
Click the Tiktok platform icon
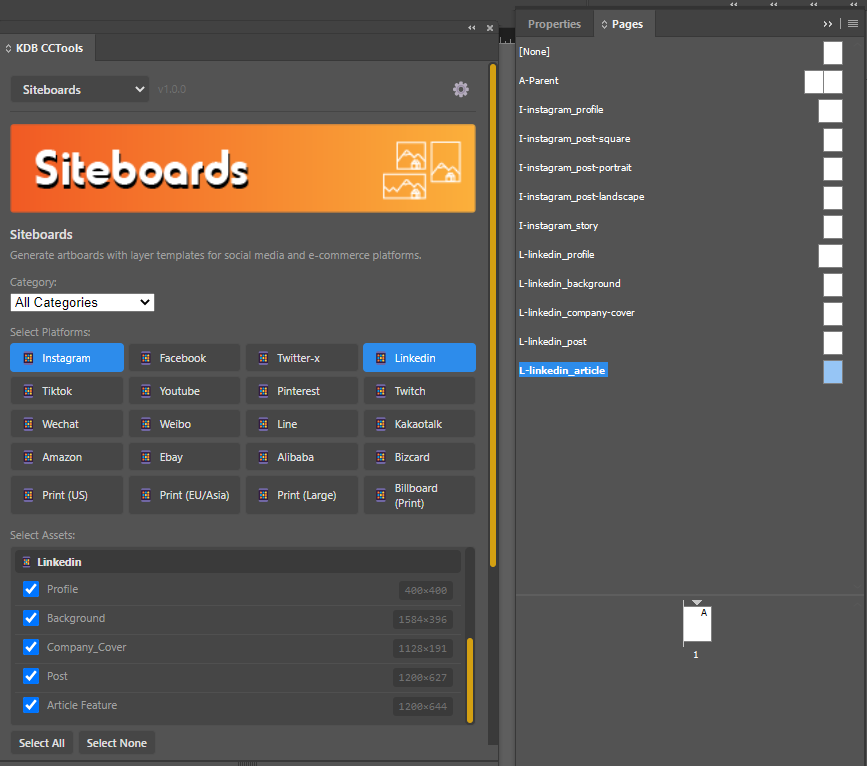28,392
